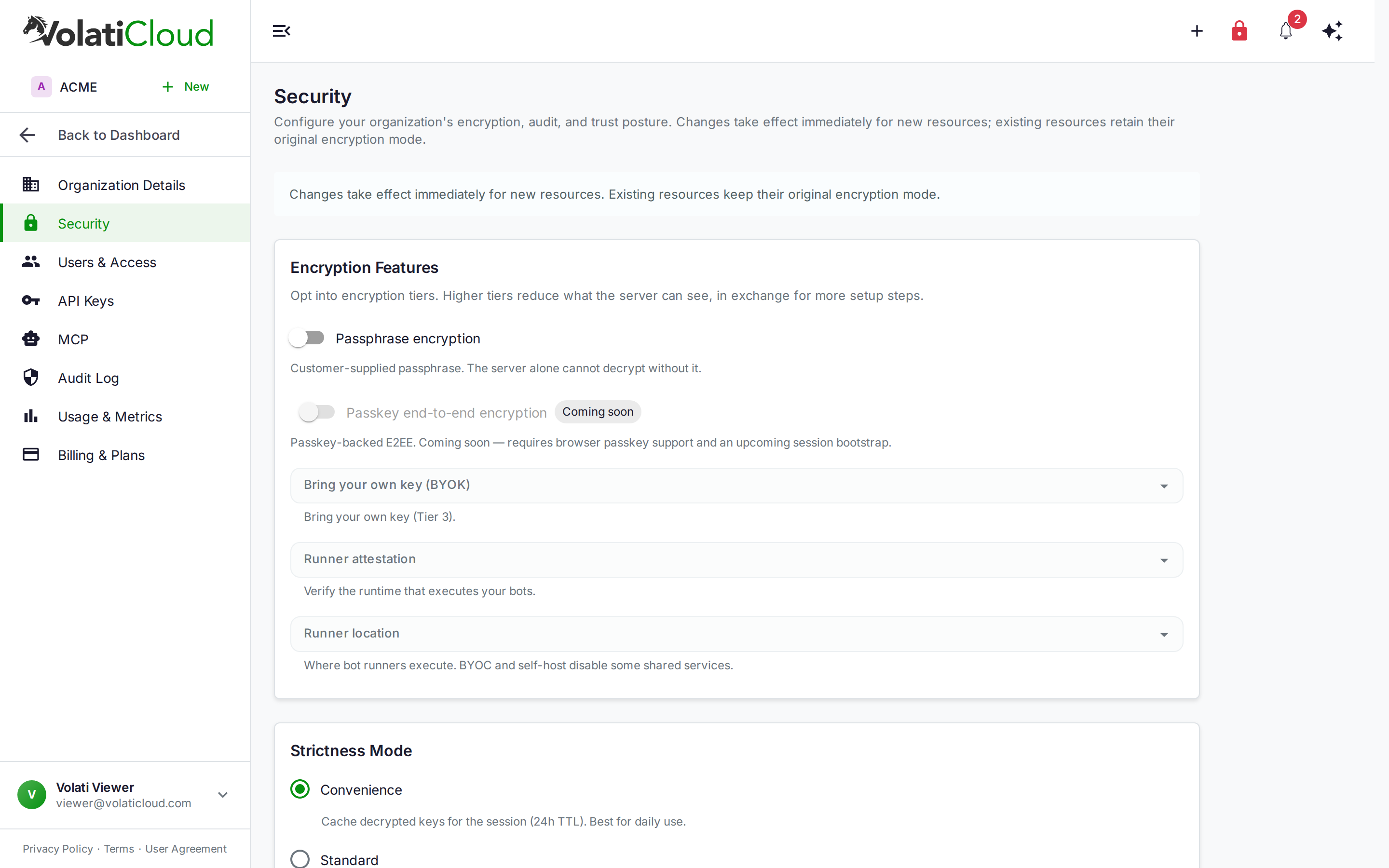The height and width of the screenshot is (868, 1389).
Task: Toggle Passkey end-to-end encryption switch
Action: [317, 412]
